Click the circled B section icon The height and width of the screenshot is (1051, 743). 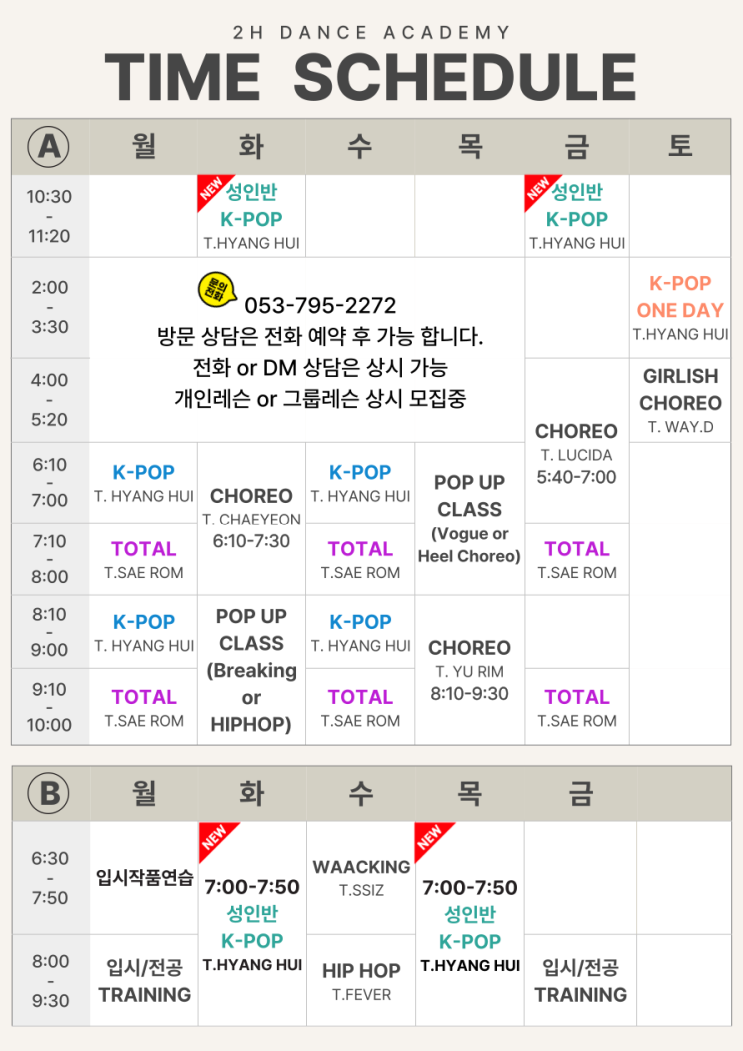[49, 794]
